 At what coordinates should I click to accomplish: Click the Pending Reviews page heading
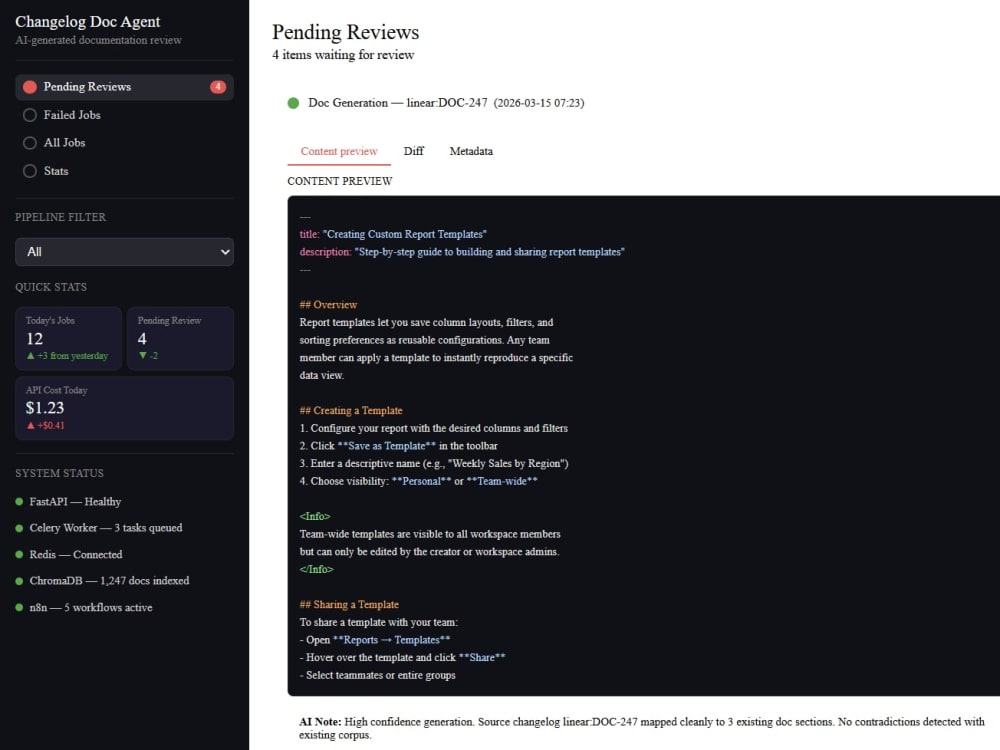[x=346, y=32]
